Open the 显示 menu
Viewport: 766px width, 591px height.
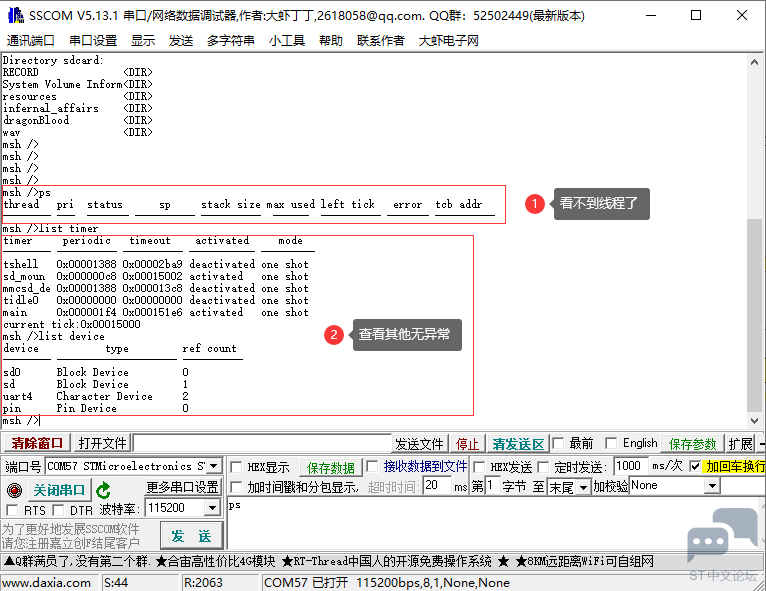click(x=143, y=41)
